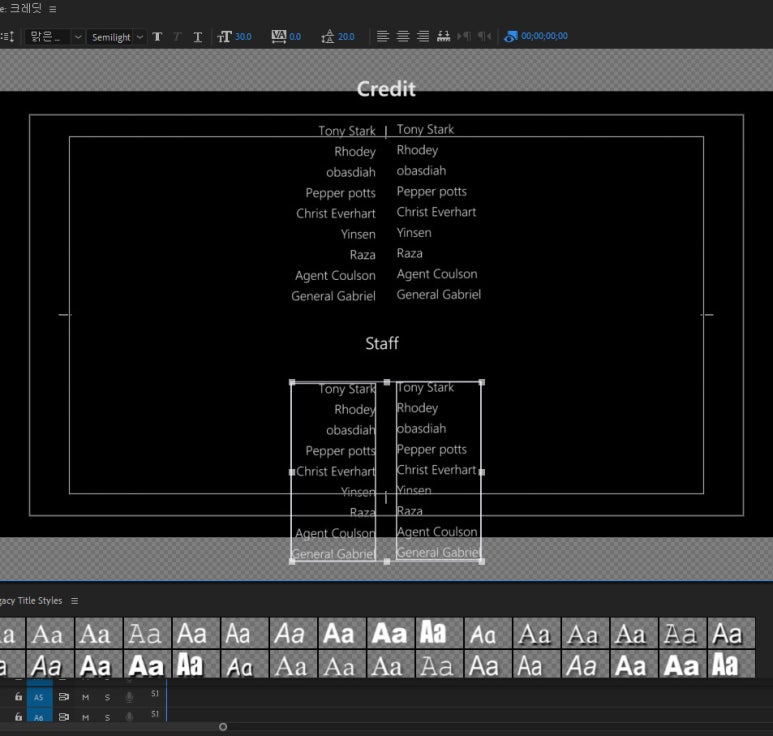Image resolution: width=773 pixels, height=736 pixels.
Task: Mute track A6
Action: 85,717
